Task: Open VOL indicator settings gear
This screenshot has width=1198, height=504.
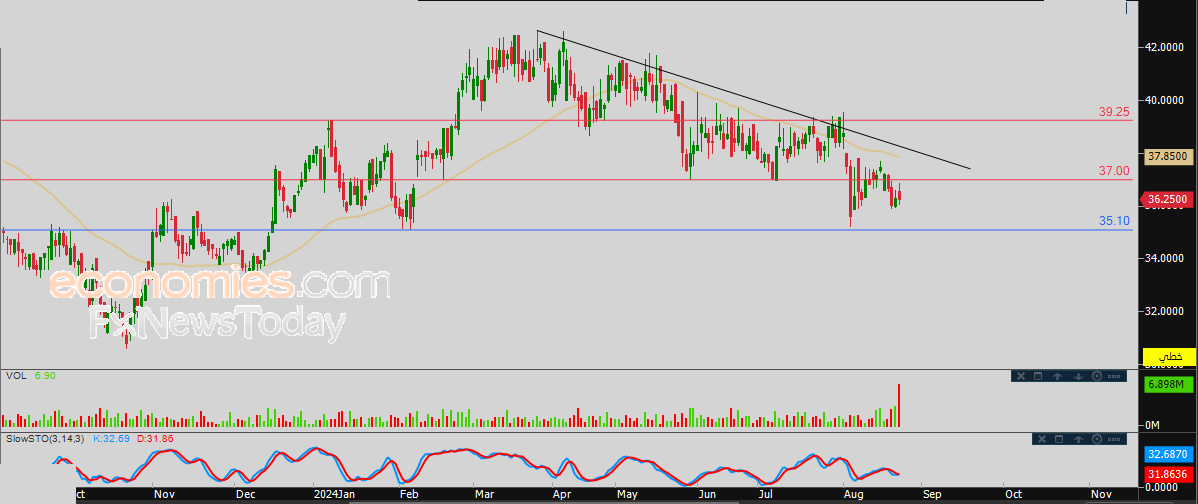Action: (1097, 376)
